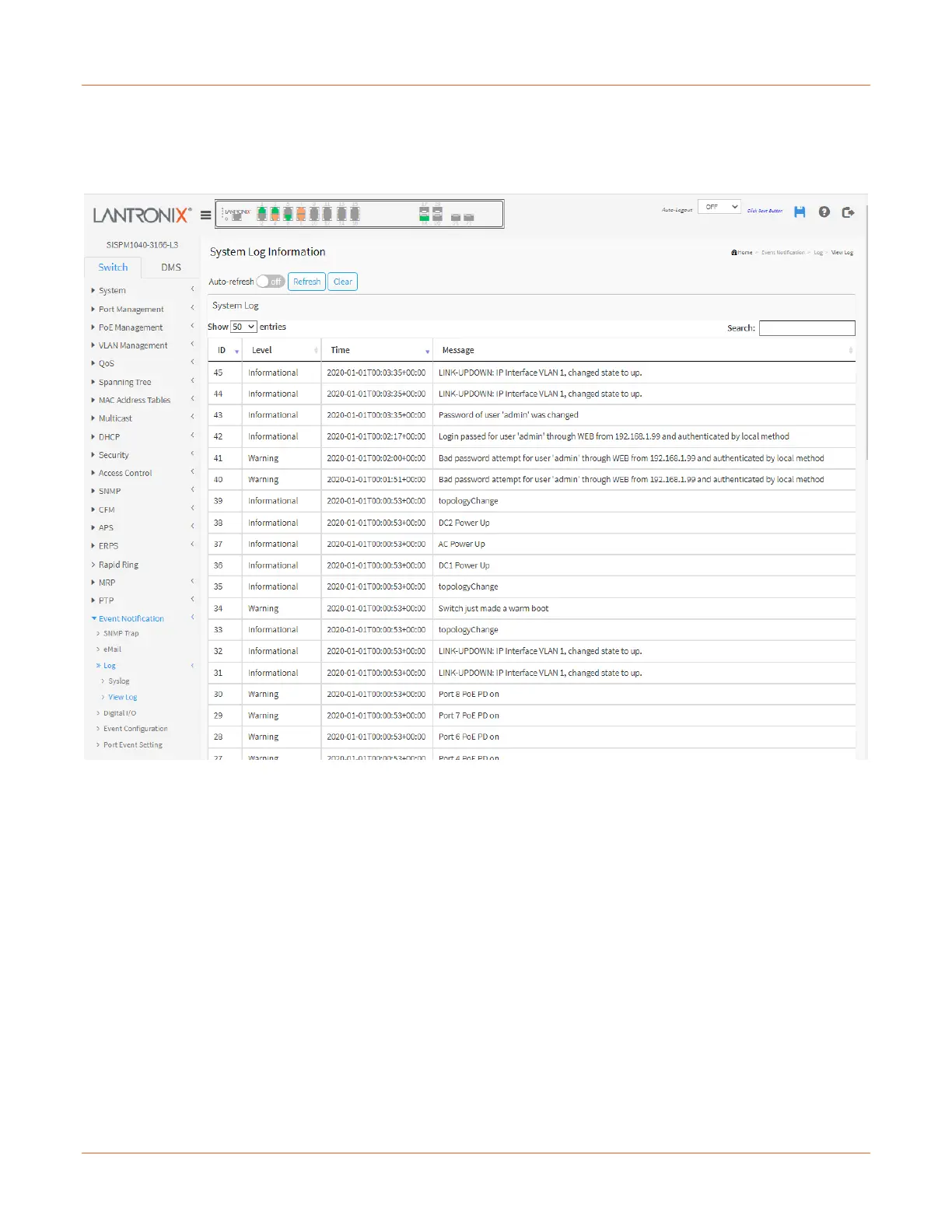Click the Refresh button
952x1232 pixels.
(306, 282)
